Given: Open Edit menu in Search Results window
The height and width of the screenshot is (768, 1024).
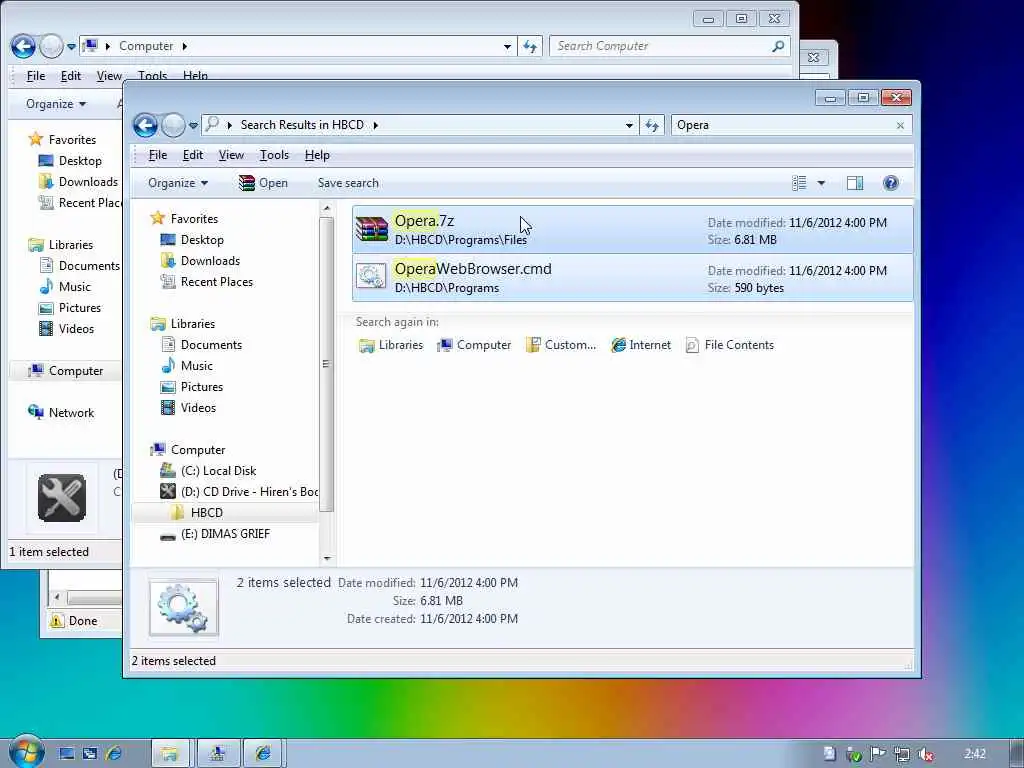Looking at the screenshot, I should coord(193,155).
